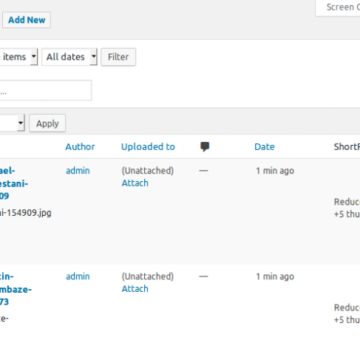
Task: Open admin author link in second row
Action: [x=78, y=276]
